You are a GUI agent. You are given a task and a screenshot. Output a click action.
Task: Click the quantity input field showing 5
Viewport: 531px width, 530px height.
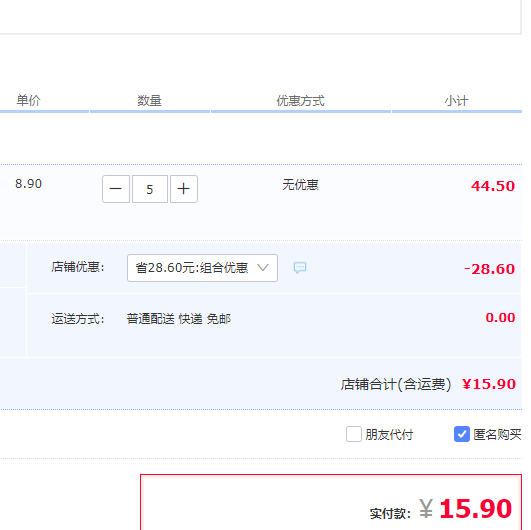(x=150, y=189)
